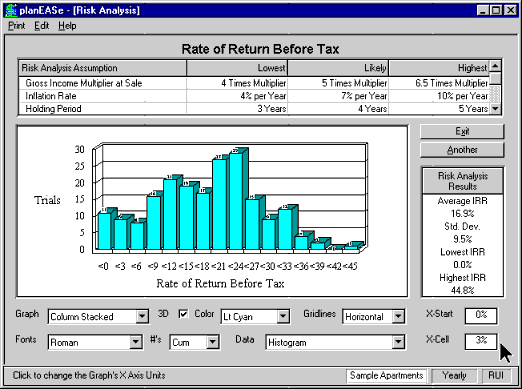Open the Graph type dropdown showing Column Stacked
The width and height of the screenshot is (522, 389).
pos(142,316)
